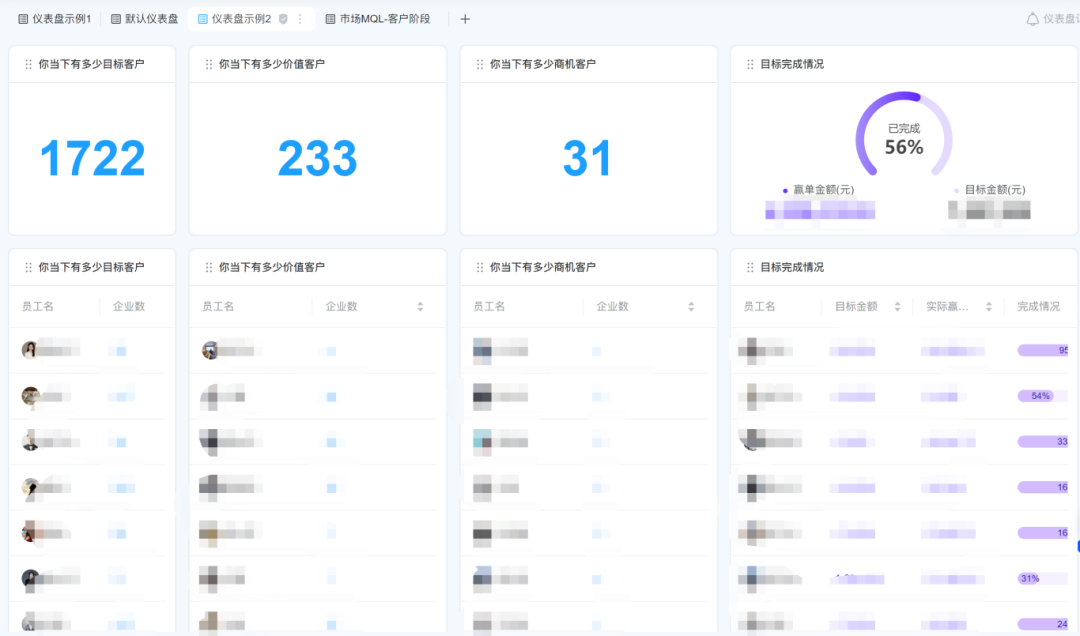Image resolution: width=1080 pixels, height=636 pixels.
Task: Grab the drag handle of top 你当下有多少目标客户 card
Action: 28,64
